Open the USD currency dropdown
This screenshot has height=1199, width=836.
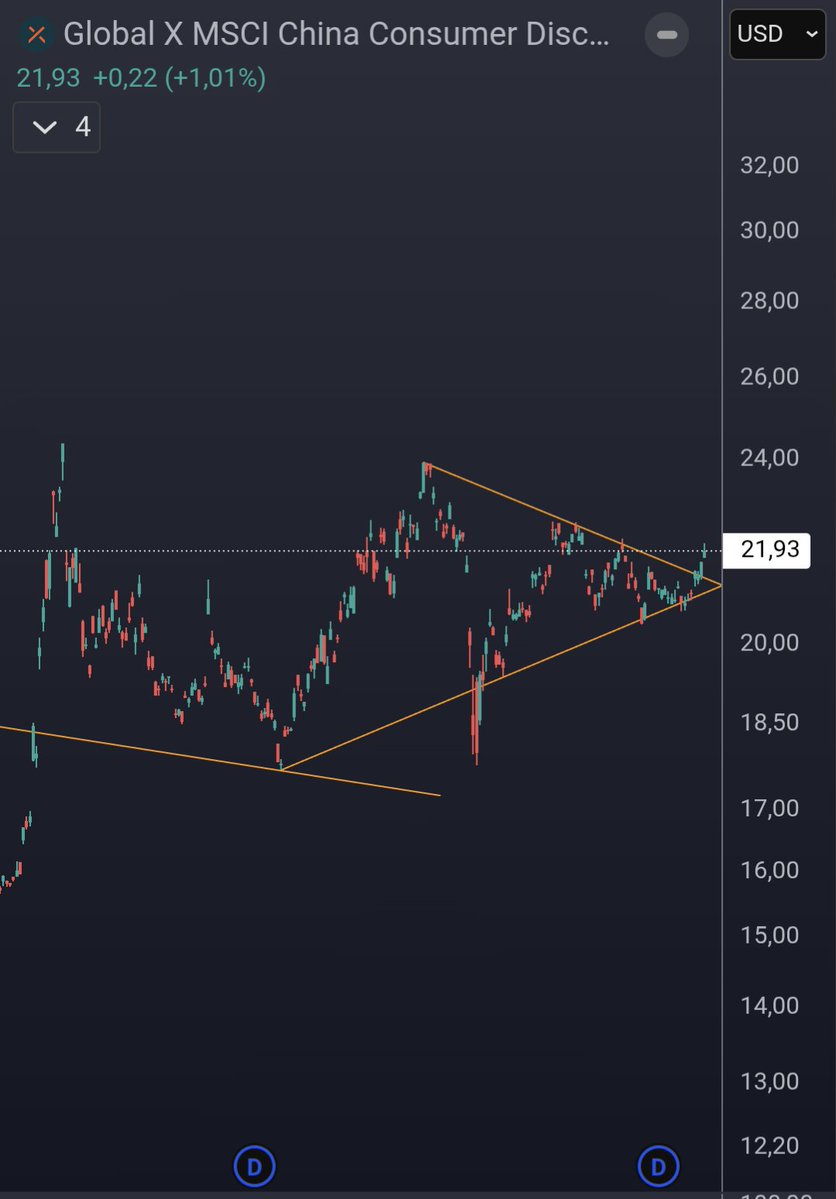pos(777,34)
